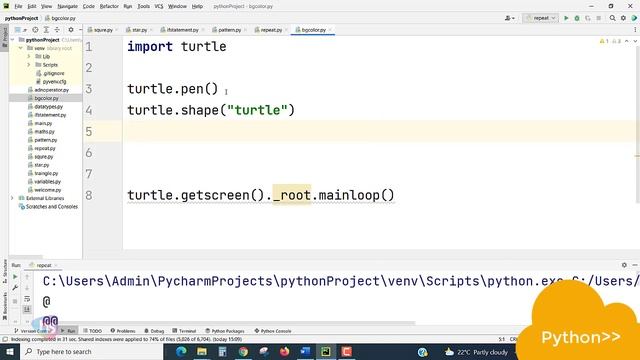Open the Navigate menu
This screenshot has height=360, width=640.
point(67,6)
